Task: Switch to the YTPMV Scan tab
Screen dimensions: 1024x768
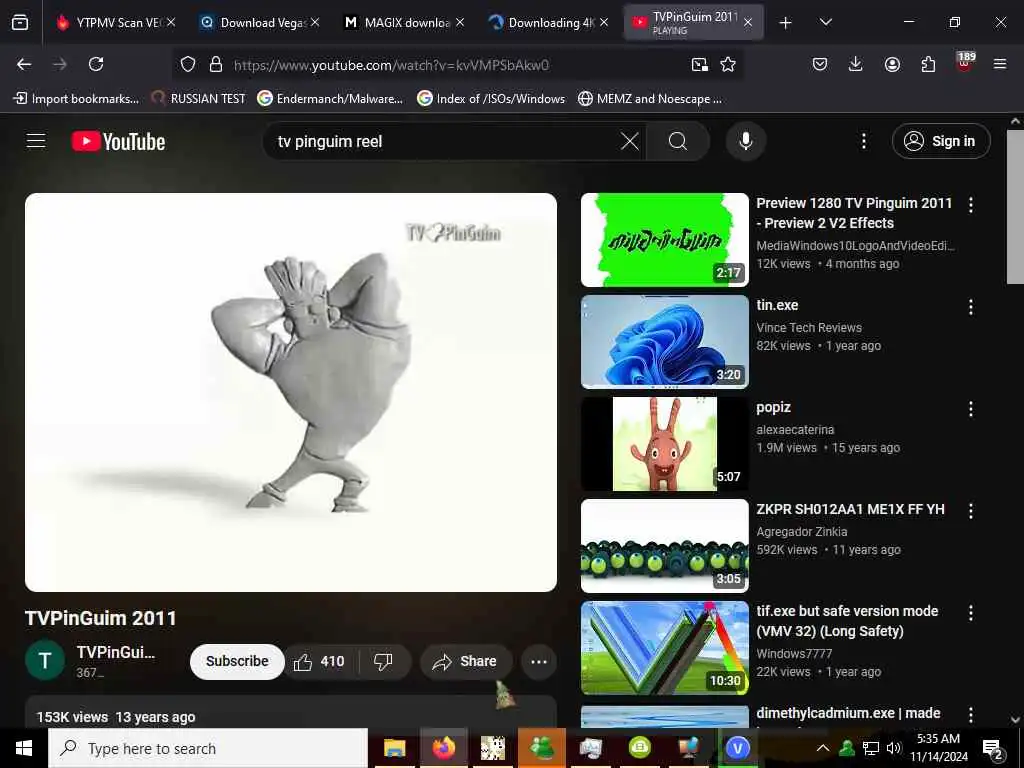Action: (118, 23)
